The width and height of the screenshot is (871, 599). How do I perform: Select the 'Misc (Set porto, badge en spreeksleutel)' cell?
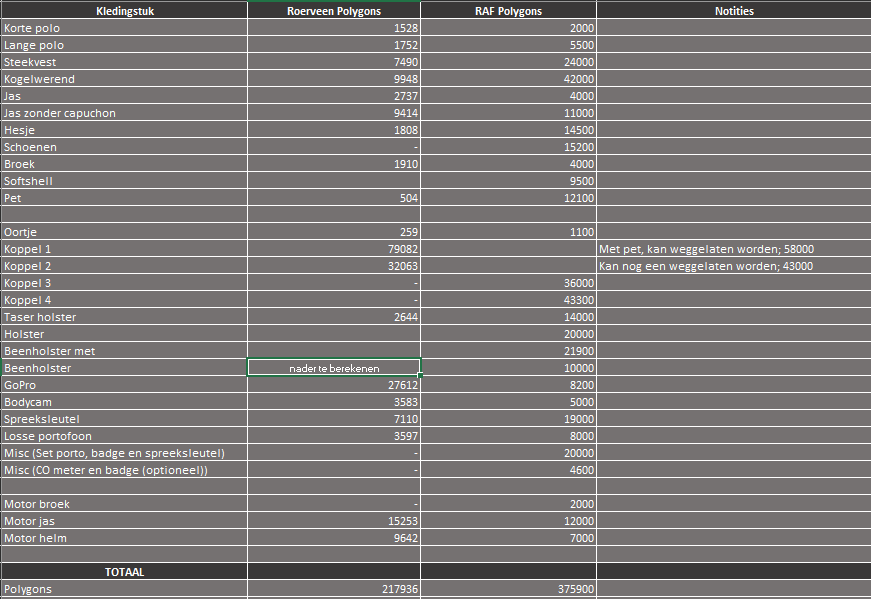[x=124, y=453]
